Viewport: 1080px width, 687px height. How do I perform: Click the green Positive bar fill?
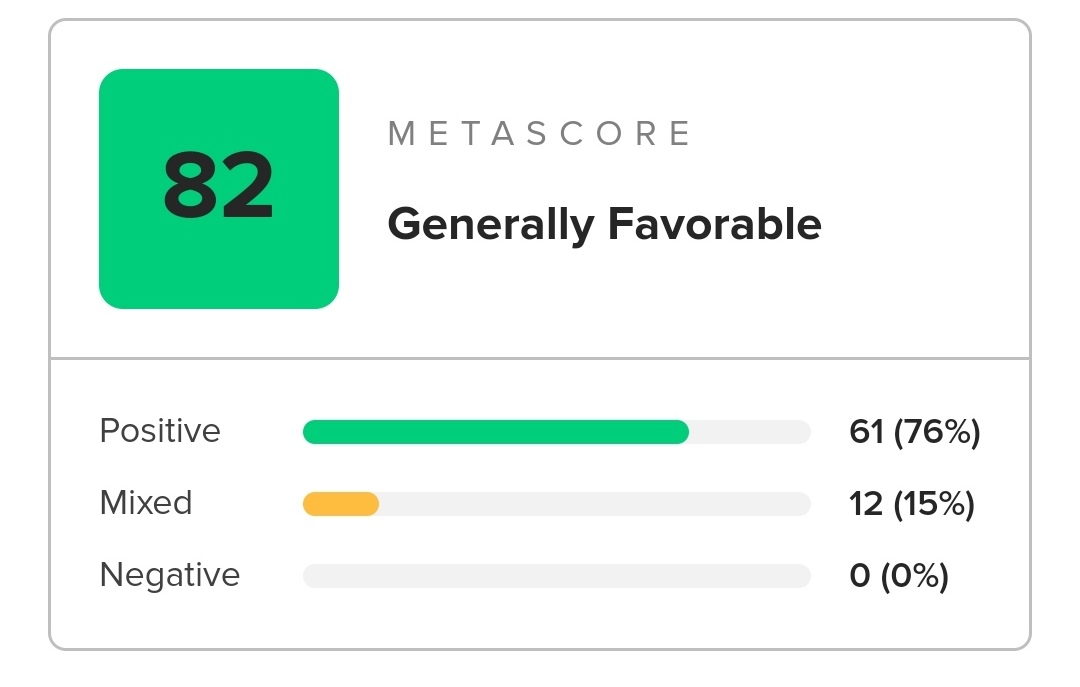tap(496, 432)
